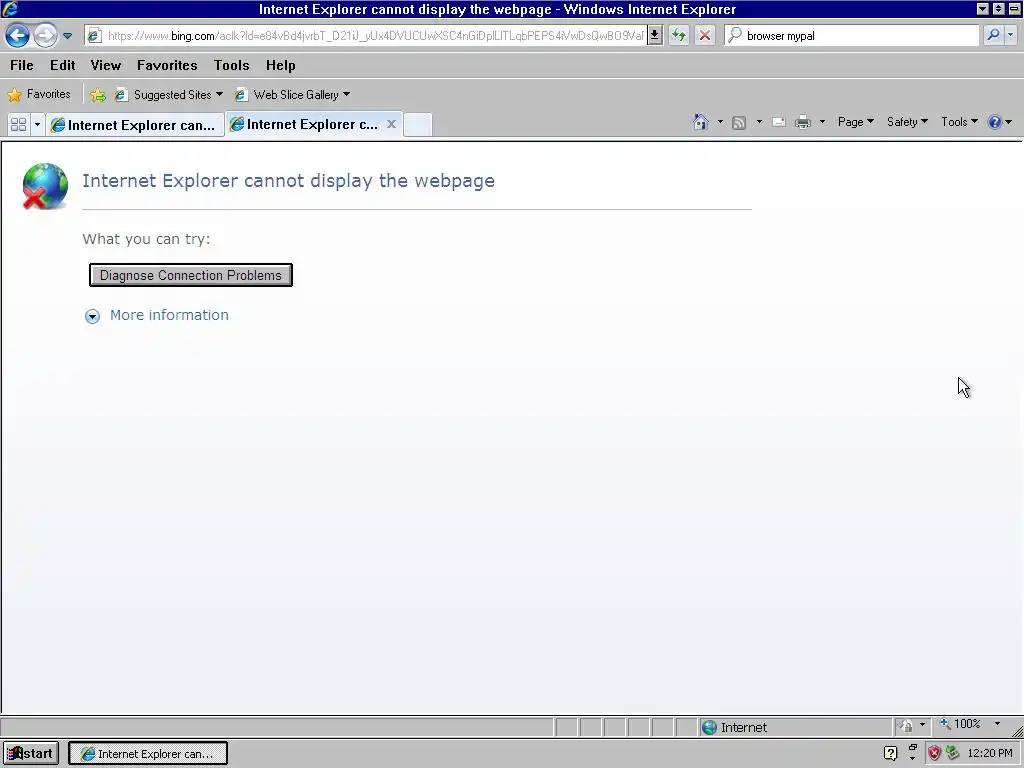The image size is (1024, 768).
Task: Click the red security shield tray icon
Action: coord(934,753)
